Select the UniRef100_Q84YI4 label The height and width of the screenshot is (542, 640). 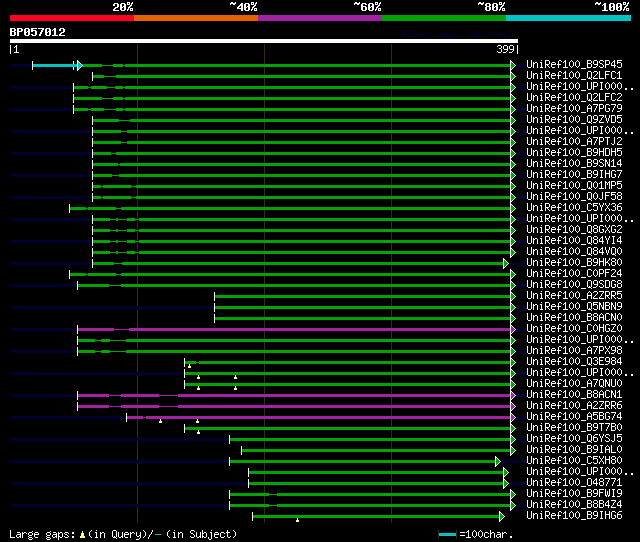[x=574, y=241]
